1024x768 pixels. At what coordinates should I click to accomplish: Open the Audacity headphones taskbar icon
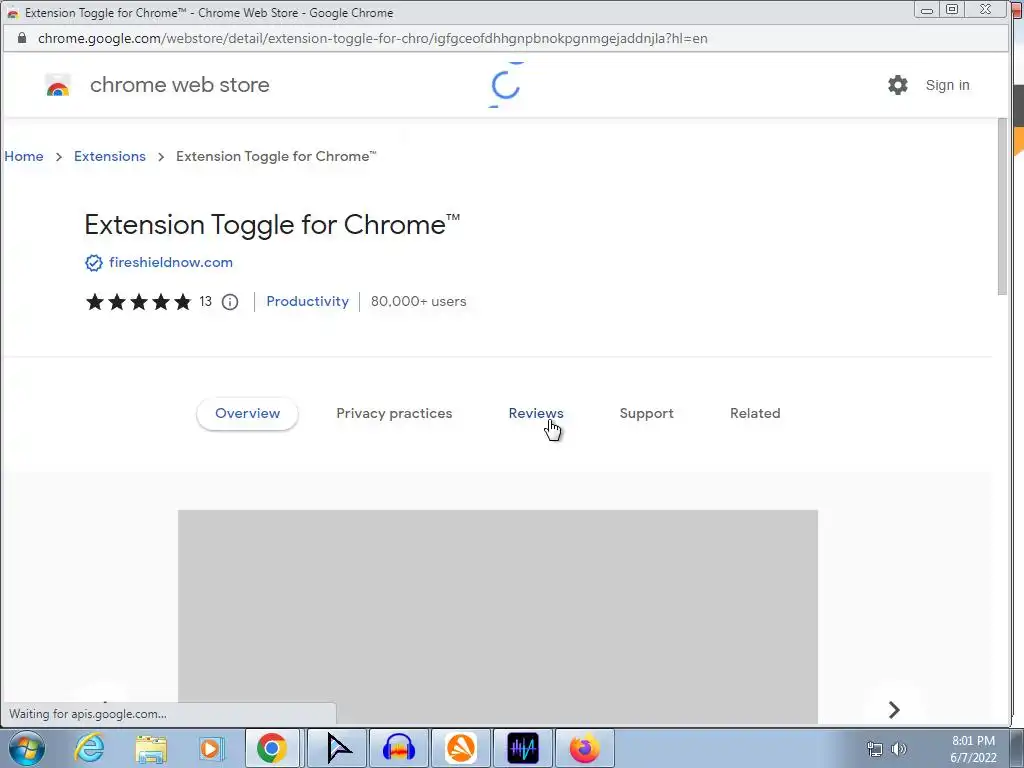coord(399,748)
